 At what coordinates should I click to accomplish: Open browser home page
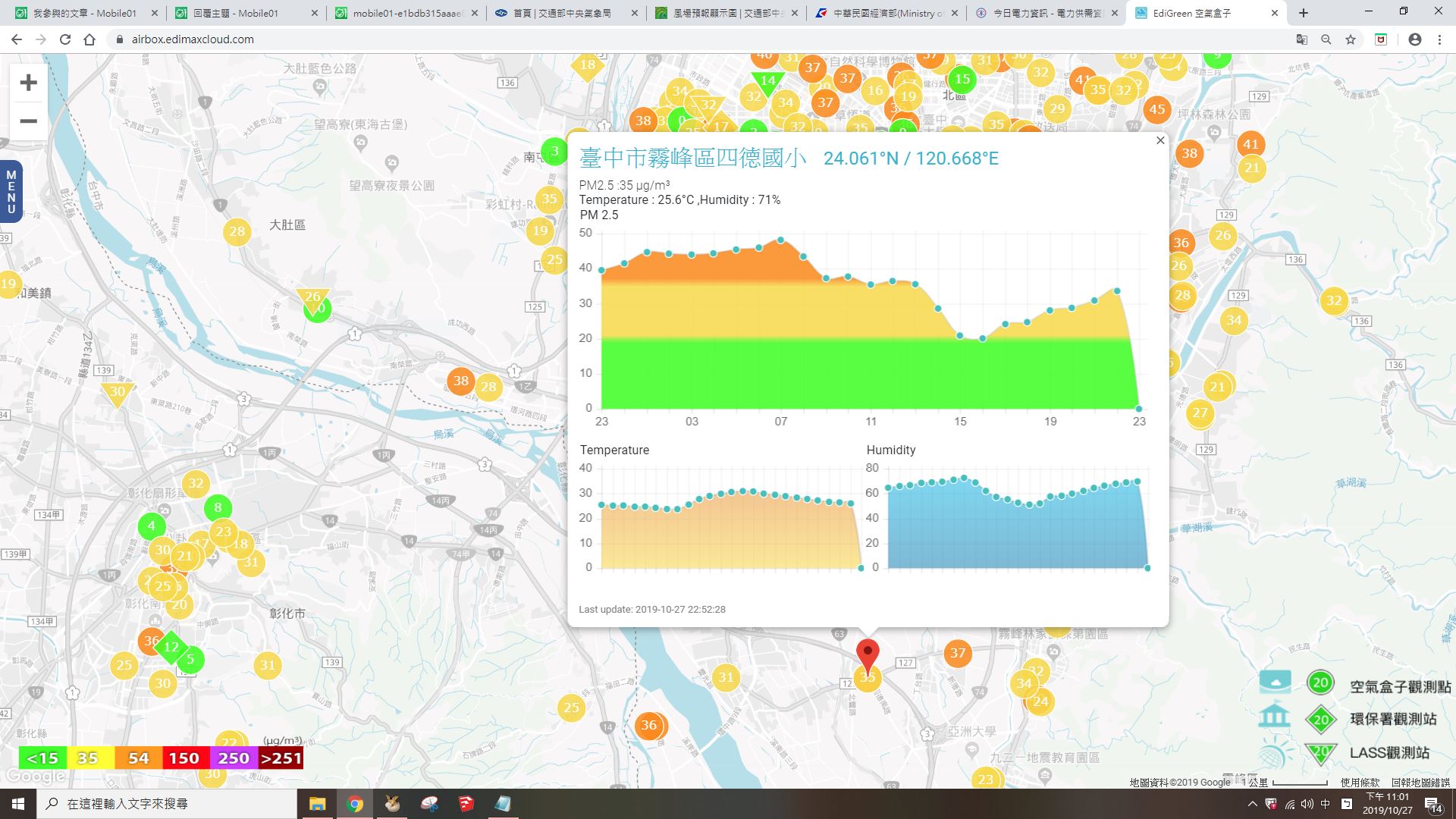(89, 39)
